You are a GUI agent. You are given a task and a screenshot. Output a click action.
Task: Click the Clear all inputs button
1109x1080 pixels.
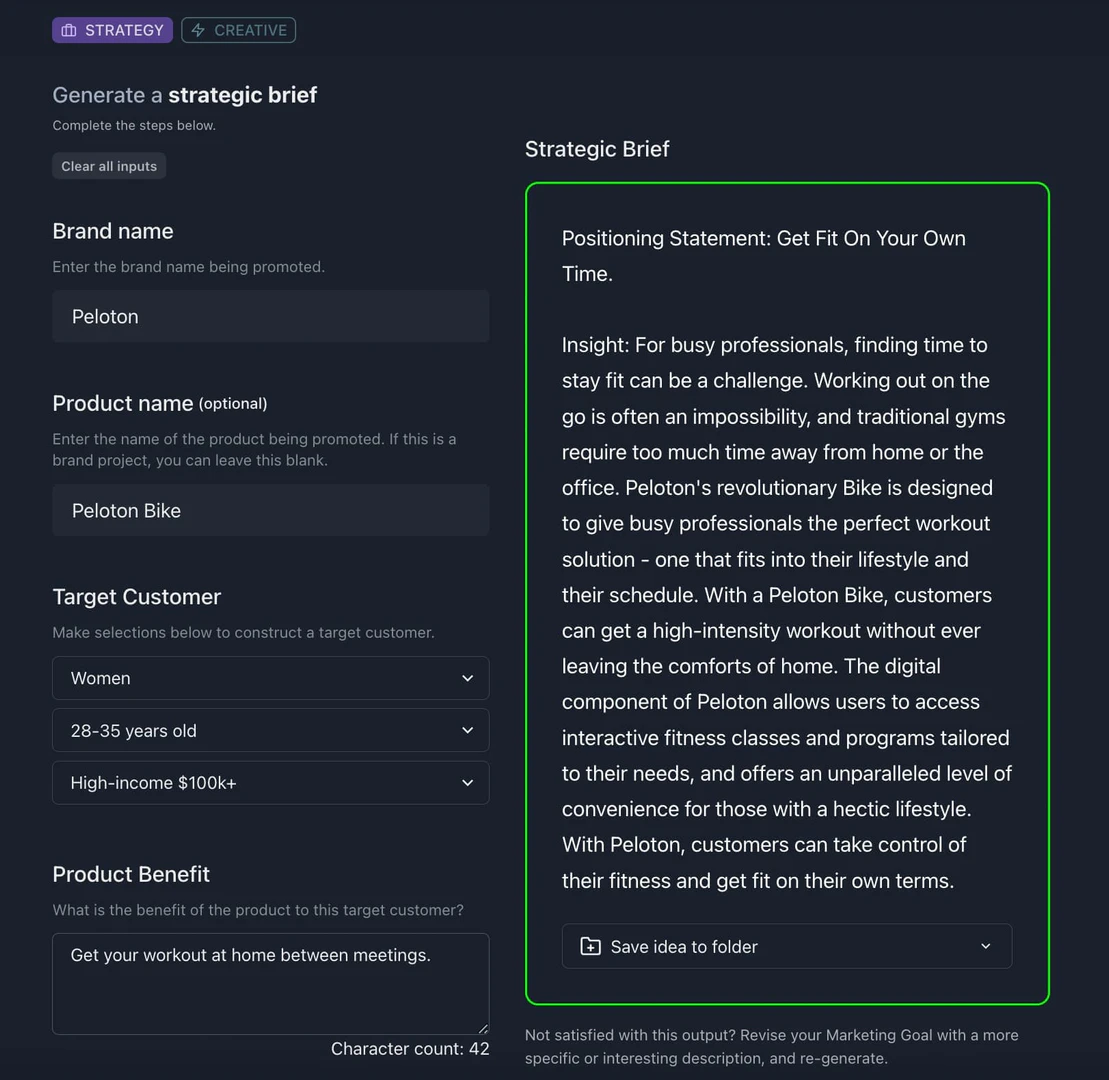pyautogui.click(x=108, y=166)
